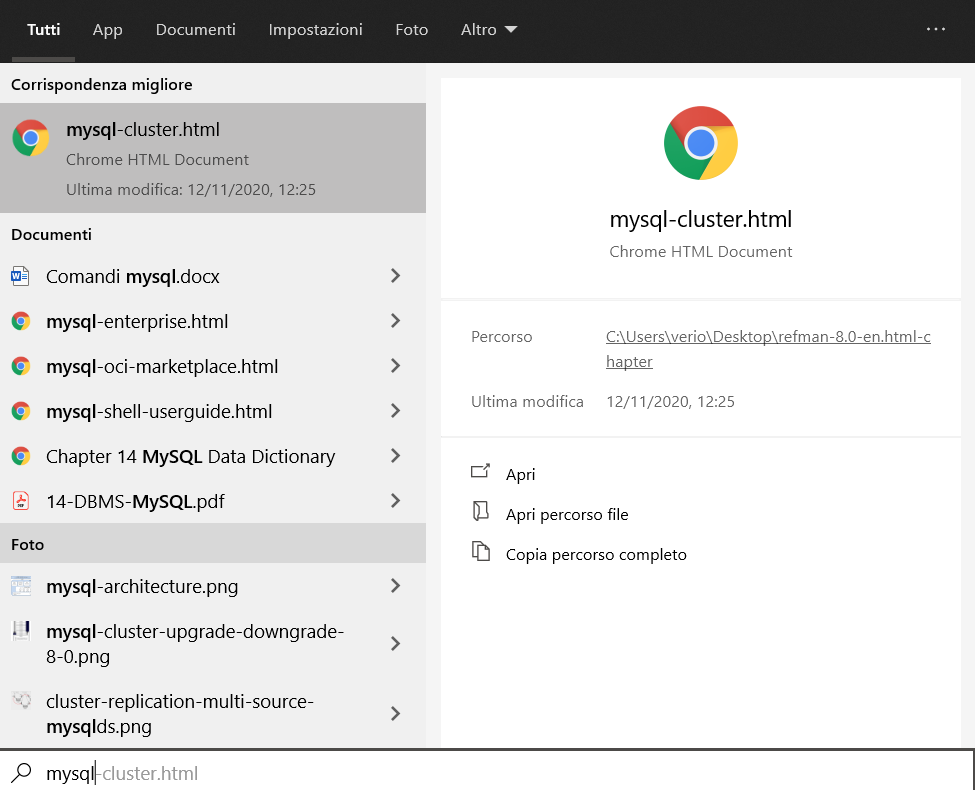The width and height of the screenshot is (976, 790).
Task: Open 14-DBMS-MySQL.pdf result
Action: pyautogui.click(x=135, y=502)
